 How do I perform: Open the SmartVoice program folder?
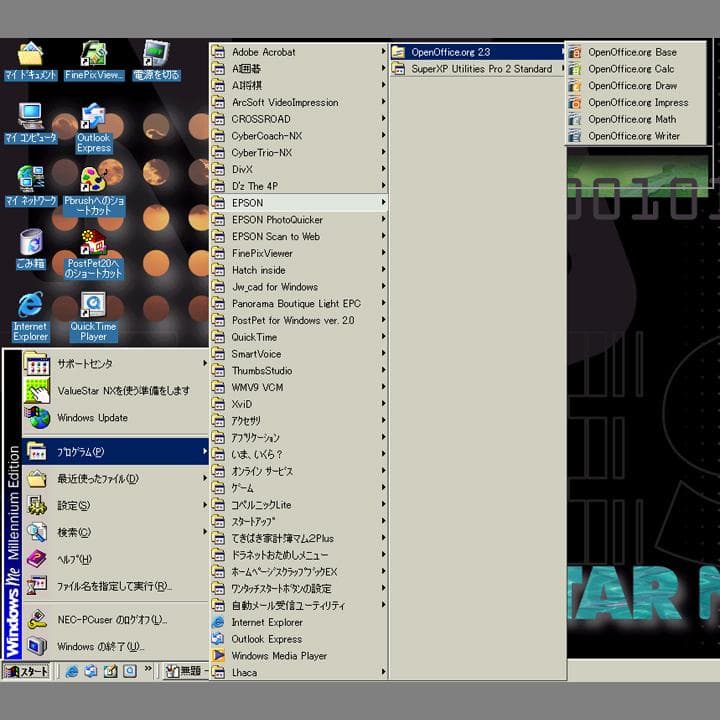(298, 354)
